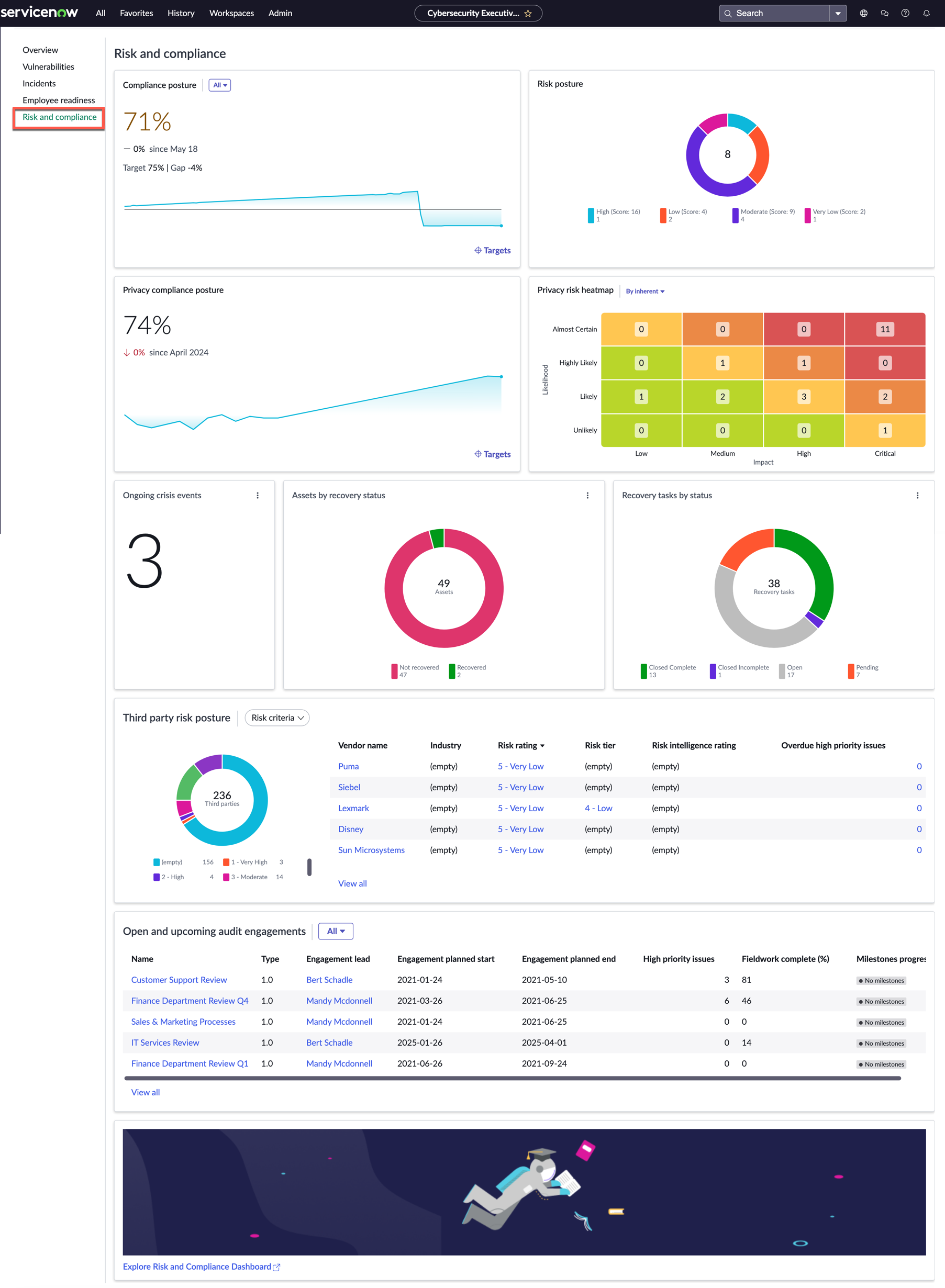The width and height of the screenshot is (945, 1288).
Task: Click the Open legend swatch in recovery tasks
Action: (782, 671)
